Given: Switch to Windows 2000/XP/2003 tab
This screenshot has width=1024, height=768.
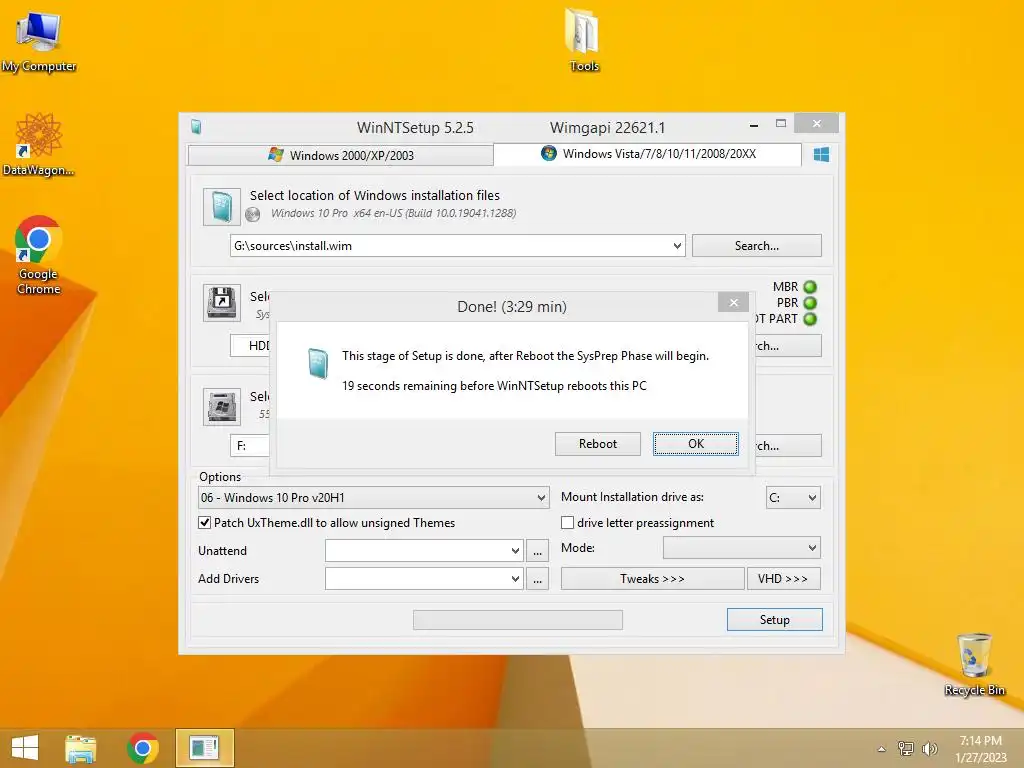Looking at the screenshot, I should (340, 155).
